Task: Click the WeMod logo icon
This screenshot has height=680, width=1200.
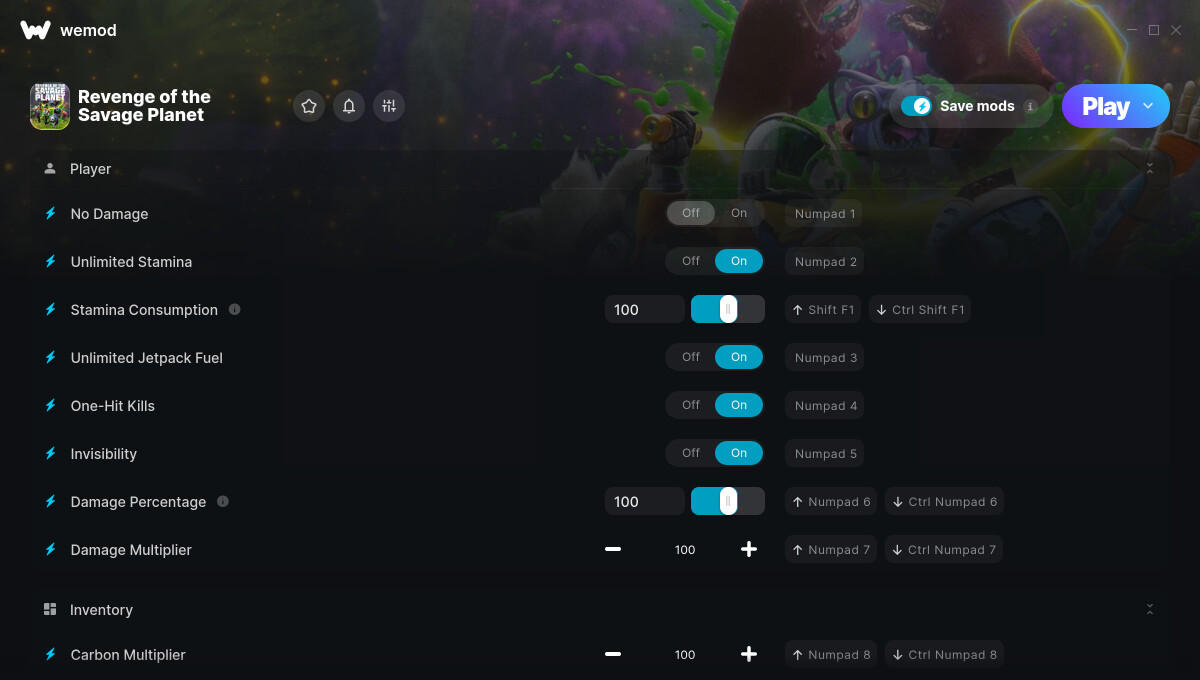Action: click(x=35, y=30)
